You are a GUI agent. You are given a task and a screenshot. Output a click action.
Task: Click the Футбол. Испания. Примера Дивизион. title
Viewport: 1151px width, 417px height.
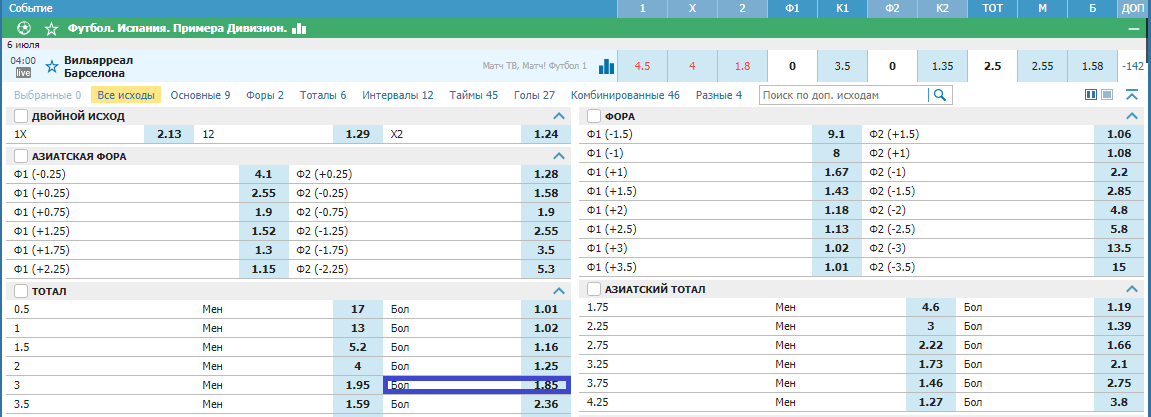(177, 29)
